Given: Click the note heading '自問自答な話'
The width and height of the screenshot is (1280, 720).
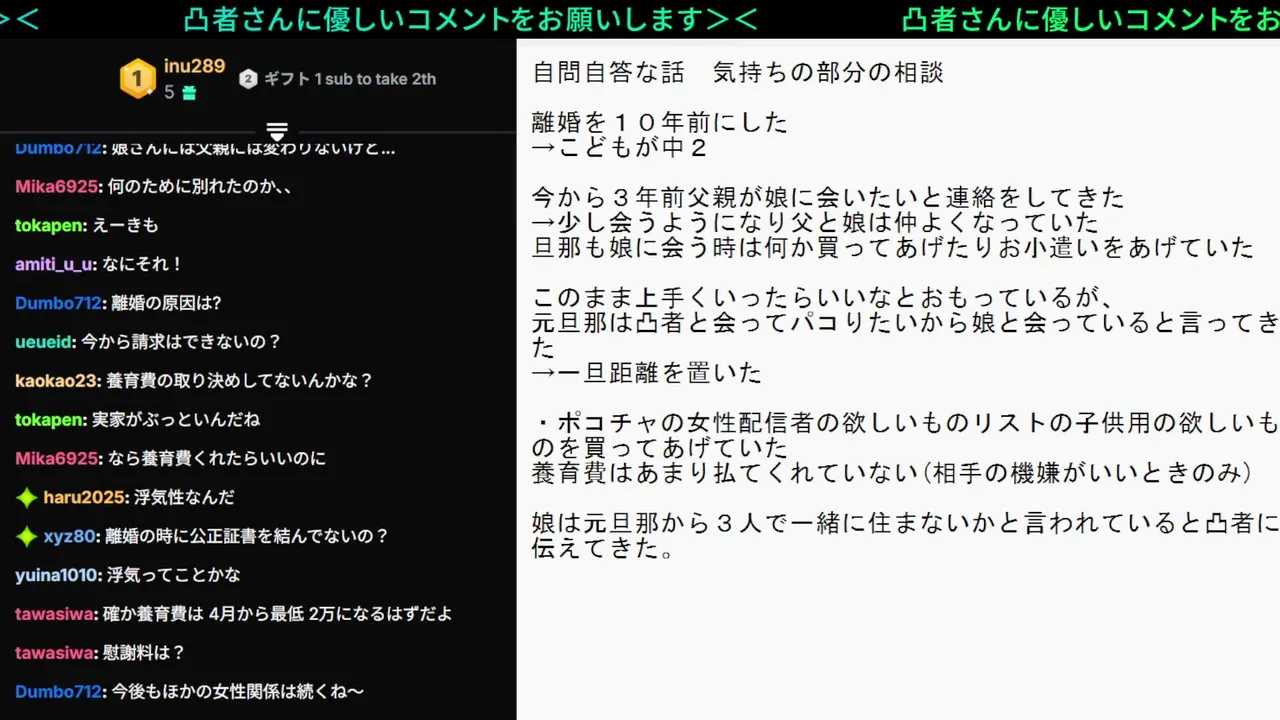Looking at the screenshot, I should 608,73.
